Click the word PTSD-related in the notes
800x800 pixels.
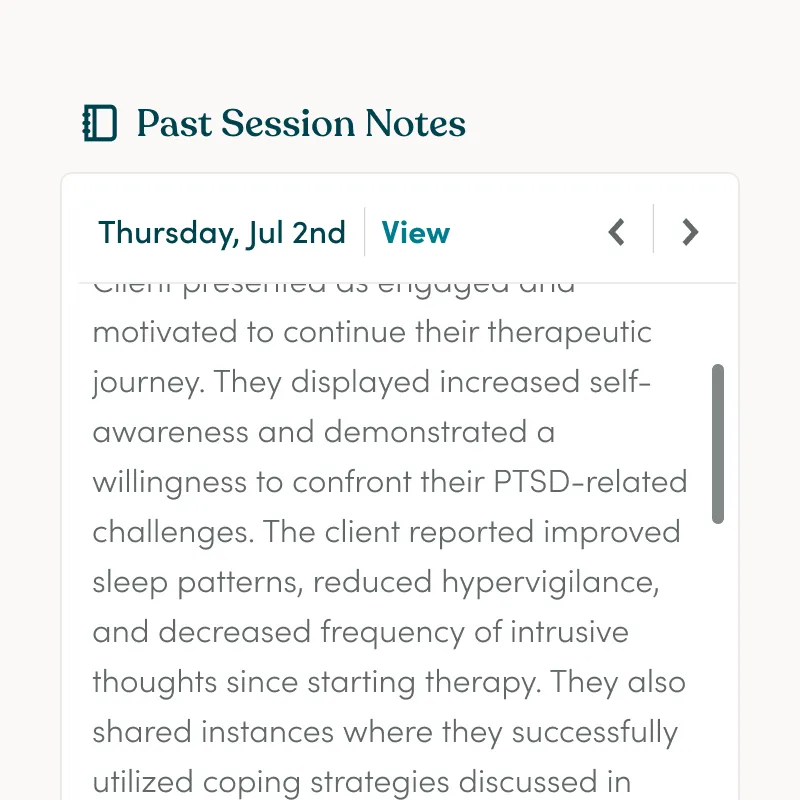(590, 482)
